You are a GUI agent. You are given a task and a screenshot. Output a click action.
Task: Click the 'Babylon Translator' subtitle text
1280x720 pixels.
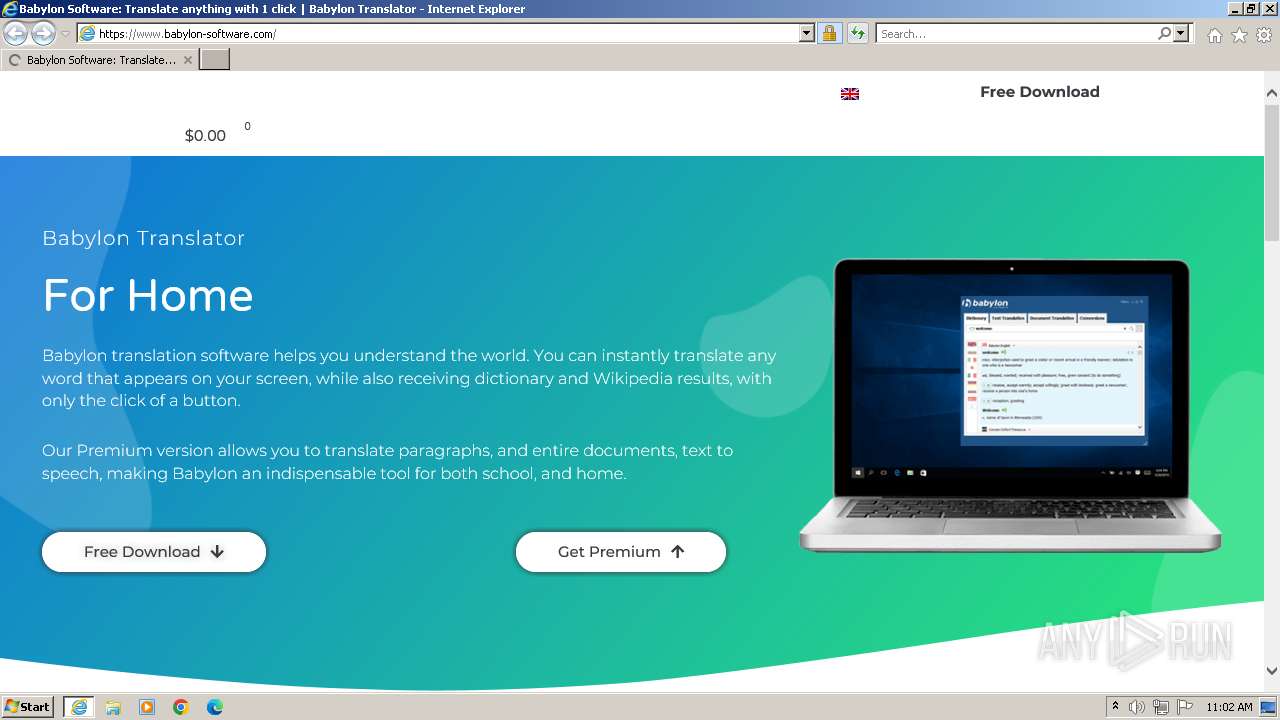143,238
